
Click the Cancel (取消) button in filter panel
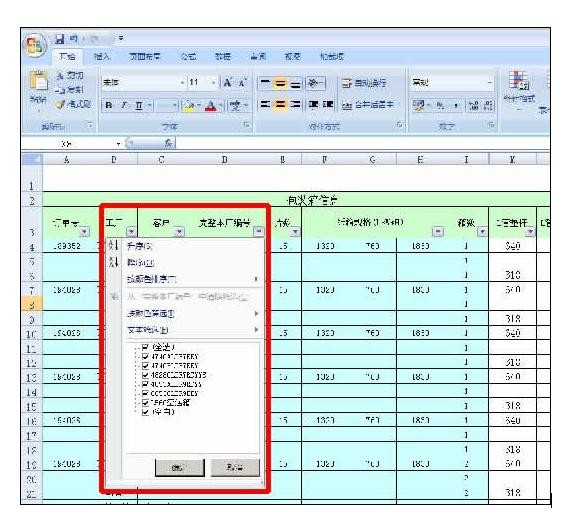(x=235, y=467)
